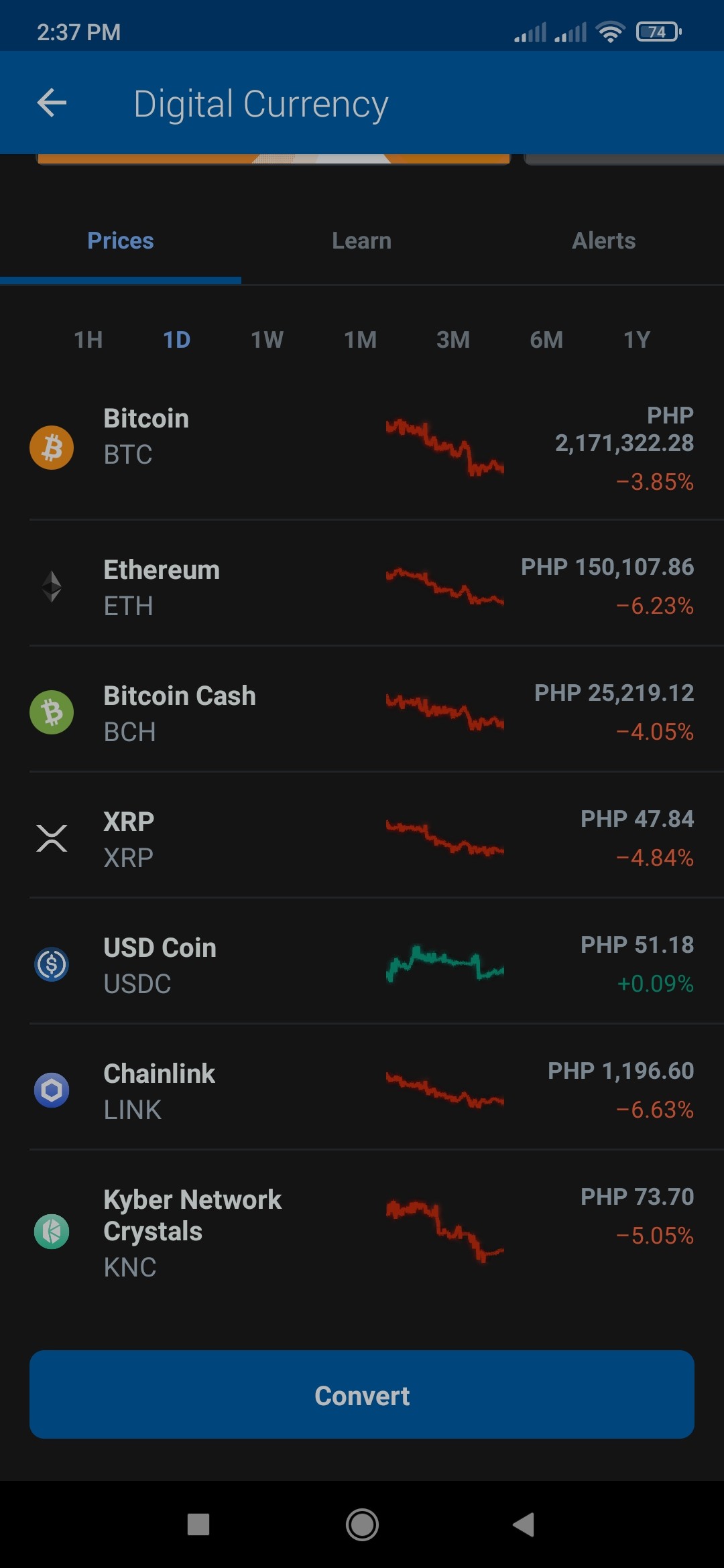This screenshot has height=1568, width=724.
Task: Tap the Ethereum diamond icon
Action: [52, 586]
